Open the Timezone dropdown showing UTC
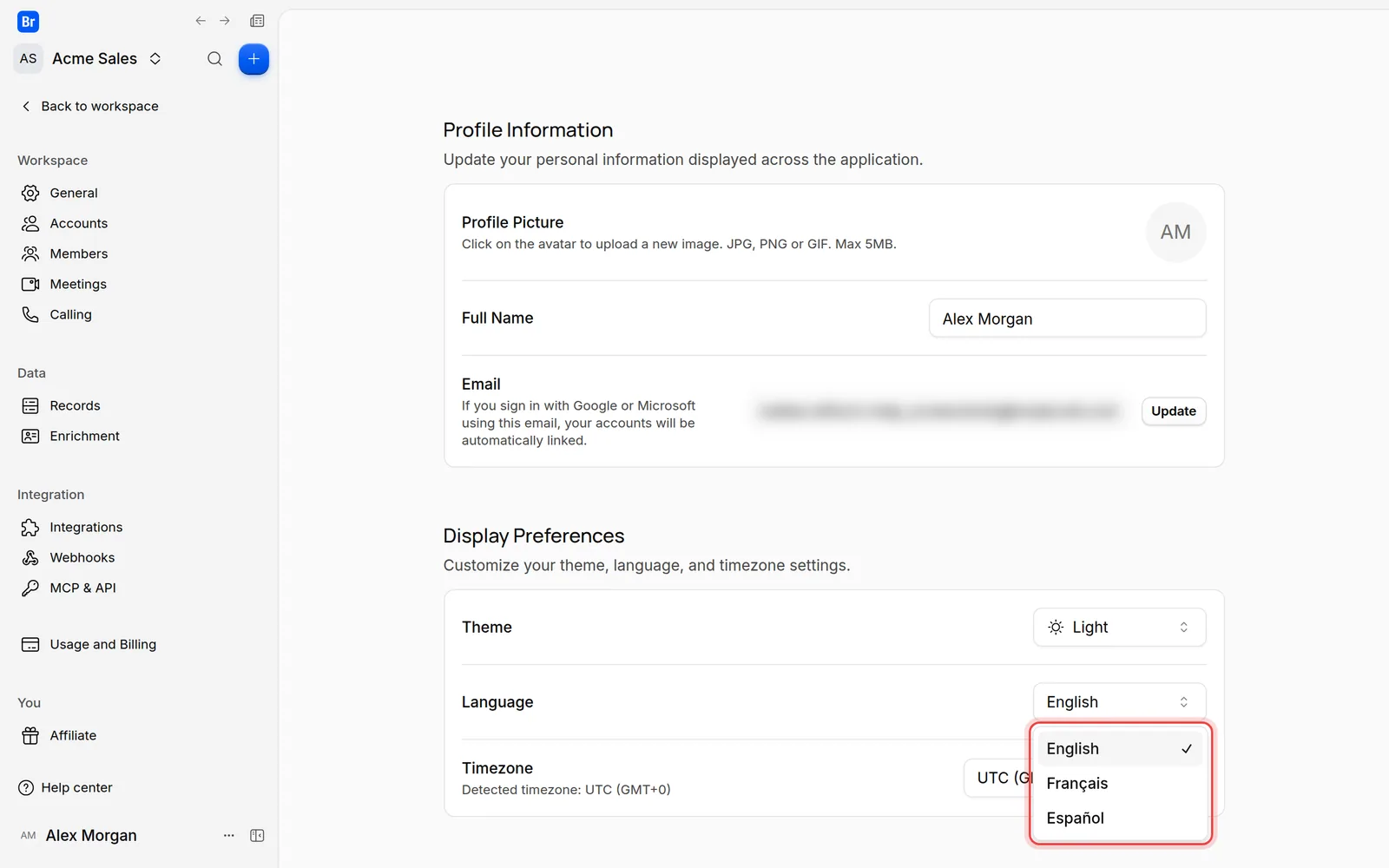 [x=998, y=778]
